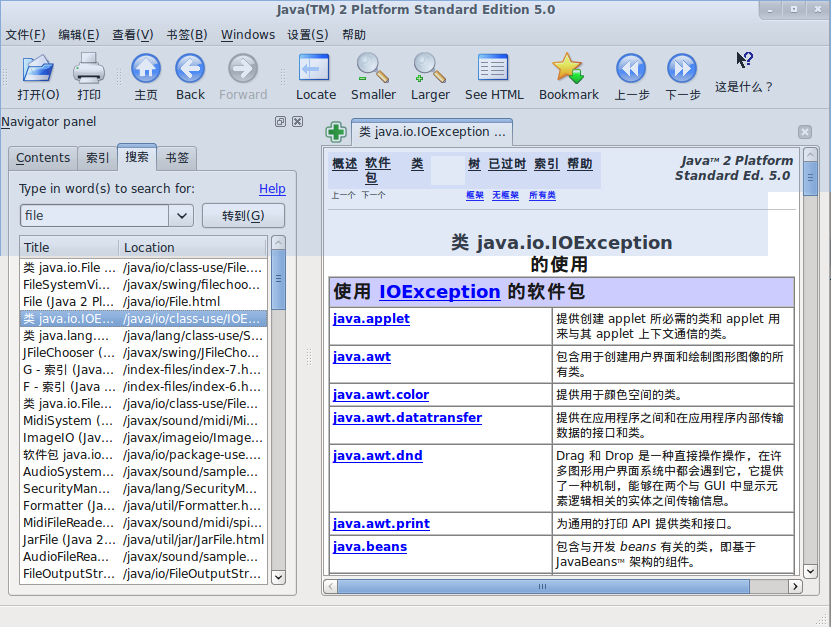Click the 这是什么？ help cursor icon
Viewport: 831px width, 627px height.
pos(744,62)
